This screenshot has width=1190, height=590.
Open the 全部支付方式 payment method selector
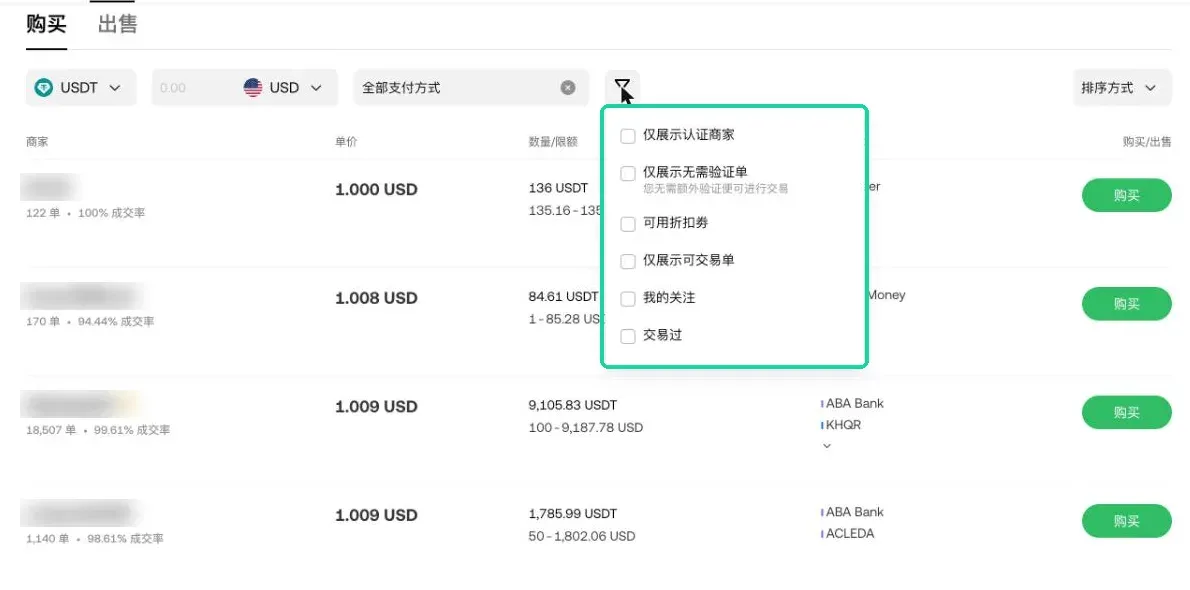click(471, 88)
